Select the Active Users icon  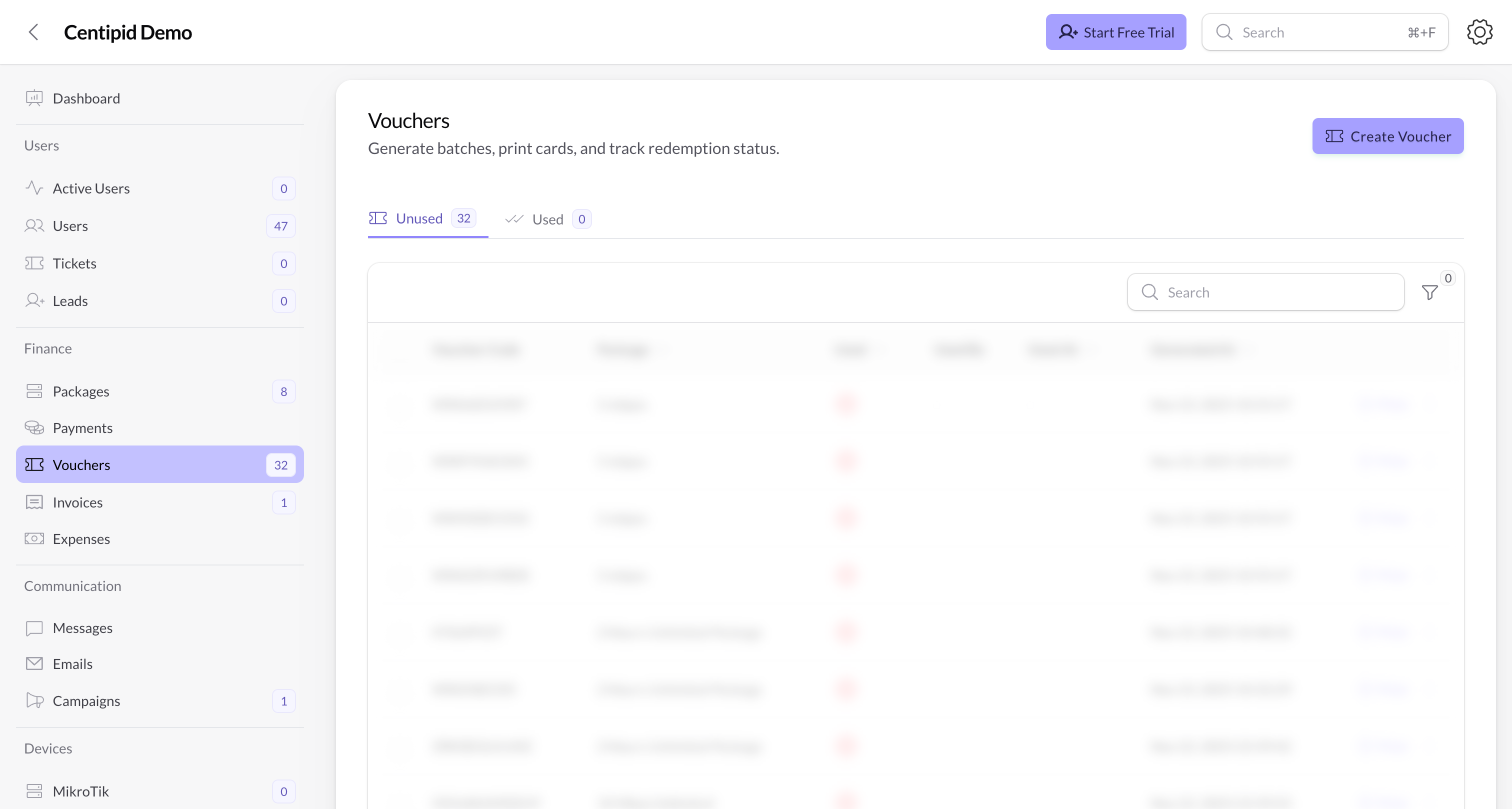click(33, 188)
